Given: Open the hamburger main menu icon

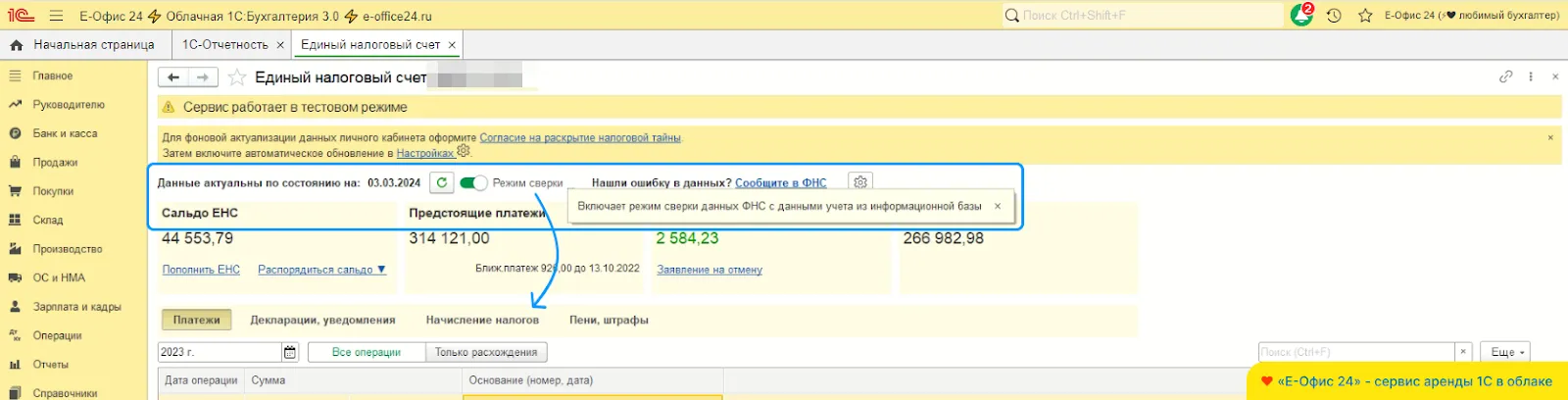Looking at the screenshot, I should 56,16.
